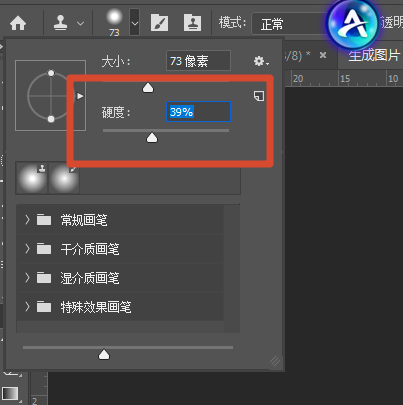
Task: Click the 硬度 label text
Action: pyautogui.click(x=116, y=112)
